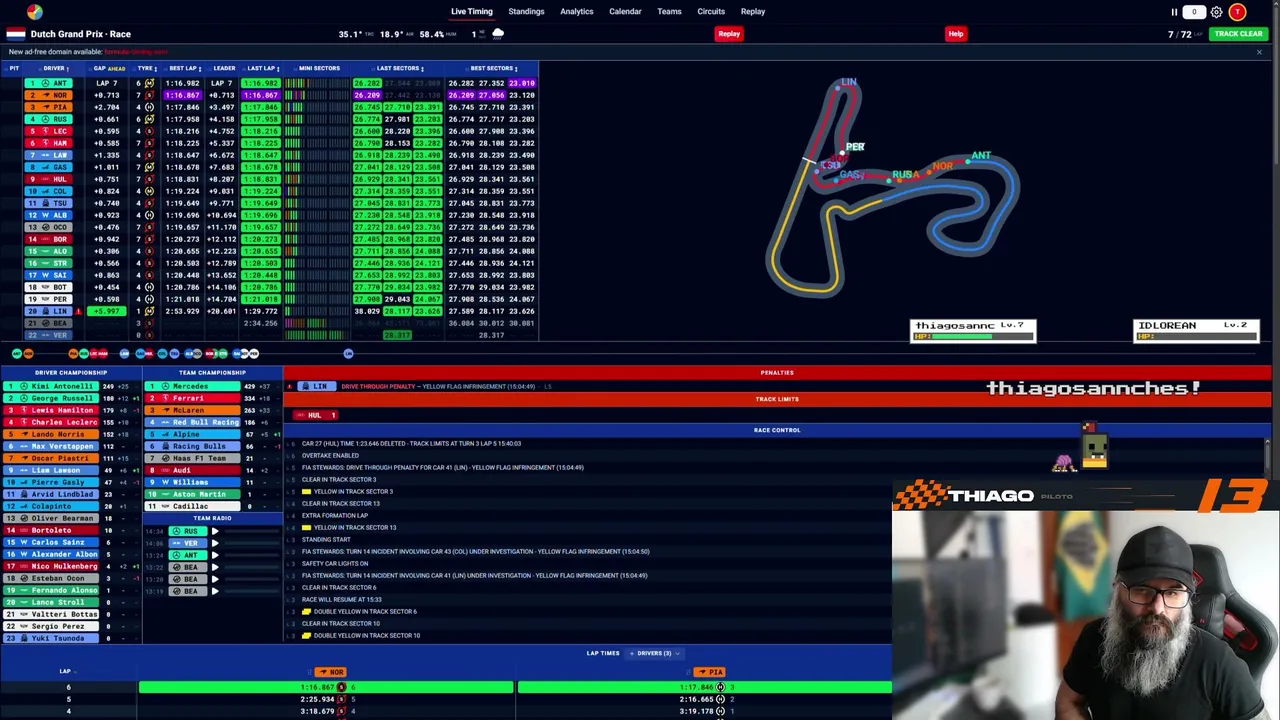
Task: Click the tyre icon on NOR lap 6
Action: [x=341, y=687]
